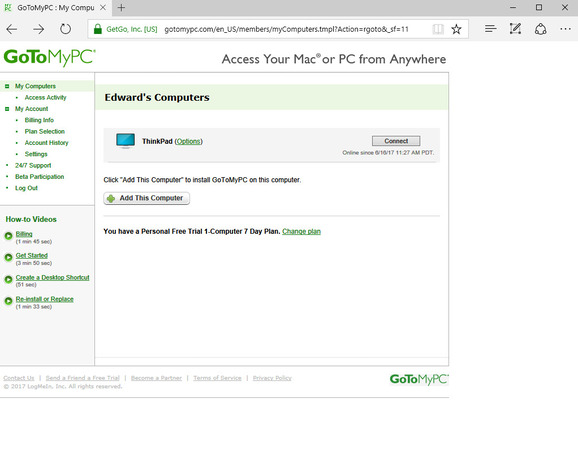Click the footer GoToMyPC logo
The width and height of the screenshot is (578, 450).
point(419,379)
